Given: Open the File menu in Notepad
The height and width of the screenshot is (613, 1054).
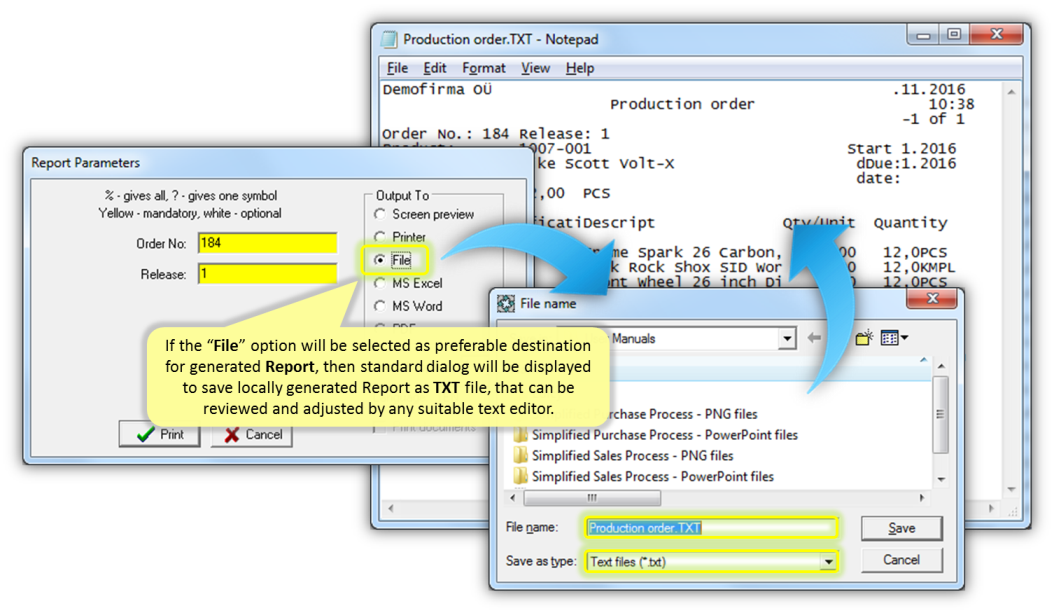Looking at the screenshot, I should click(x=397, y=68).
